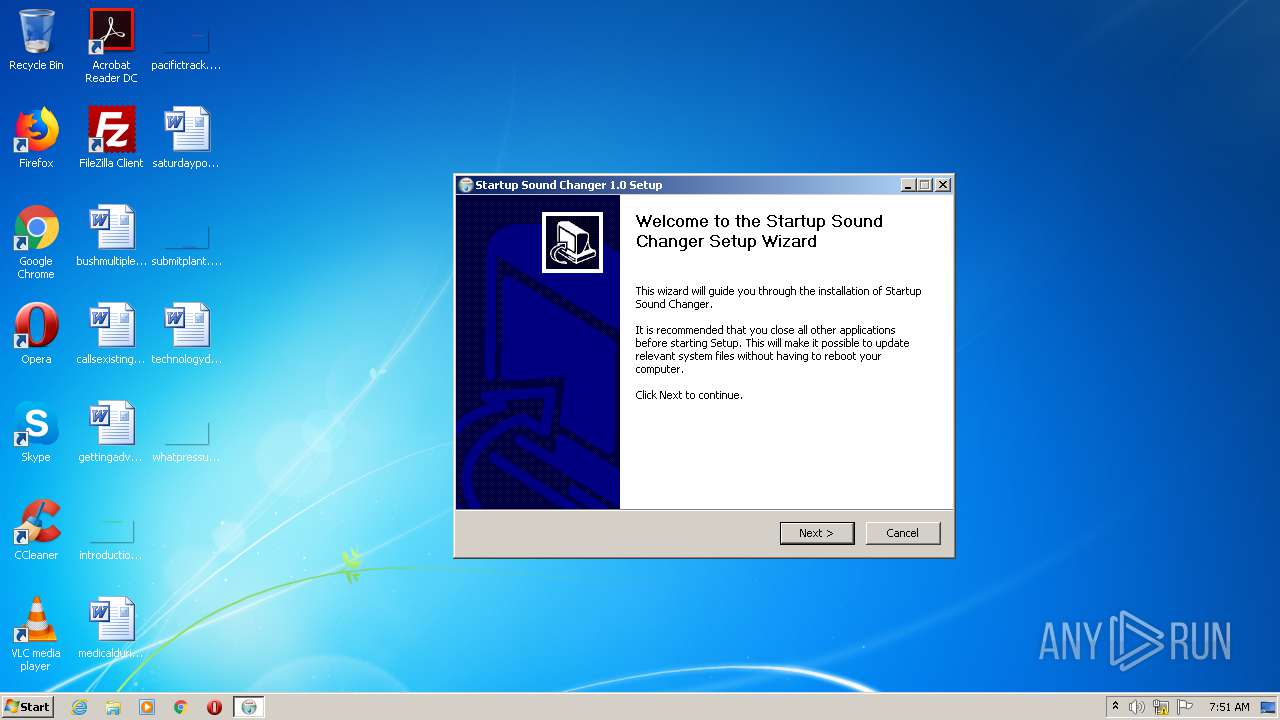Viewport: 1280px width, 720px height.
Task: Click the setup wizard taskbar button
Action: [249, 707]
